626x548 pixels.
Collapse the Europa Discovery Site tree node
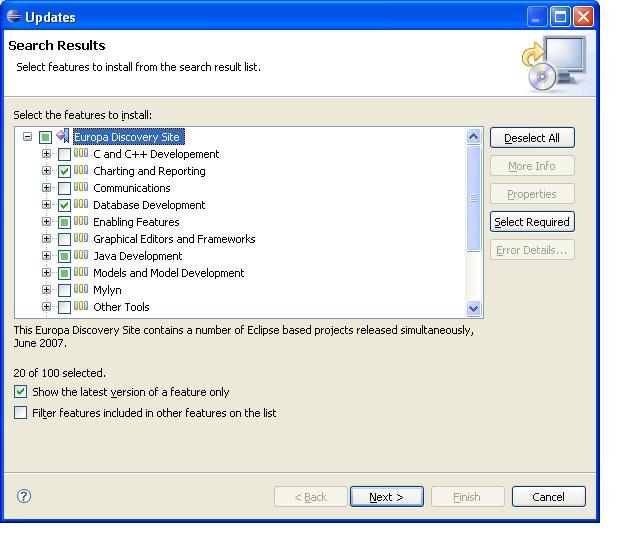(28, 137)
